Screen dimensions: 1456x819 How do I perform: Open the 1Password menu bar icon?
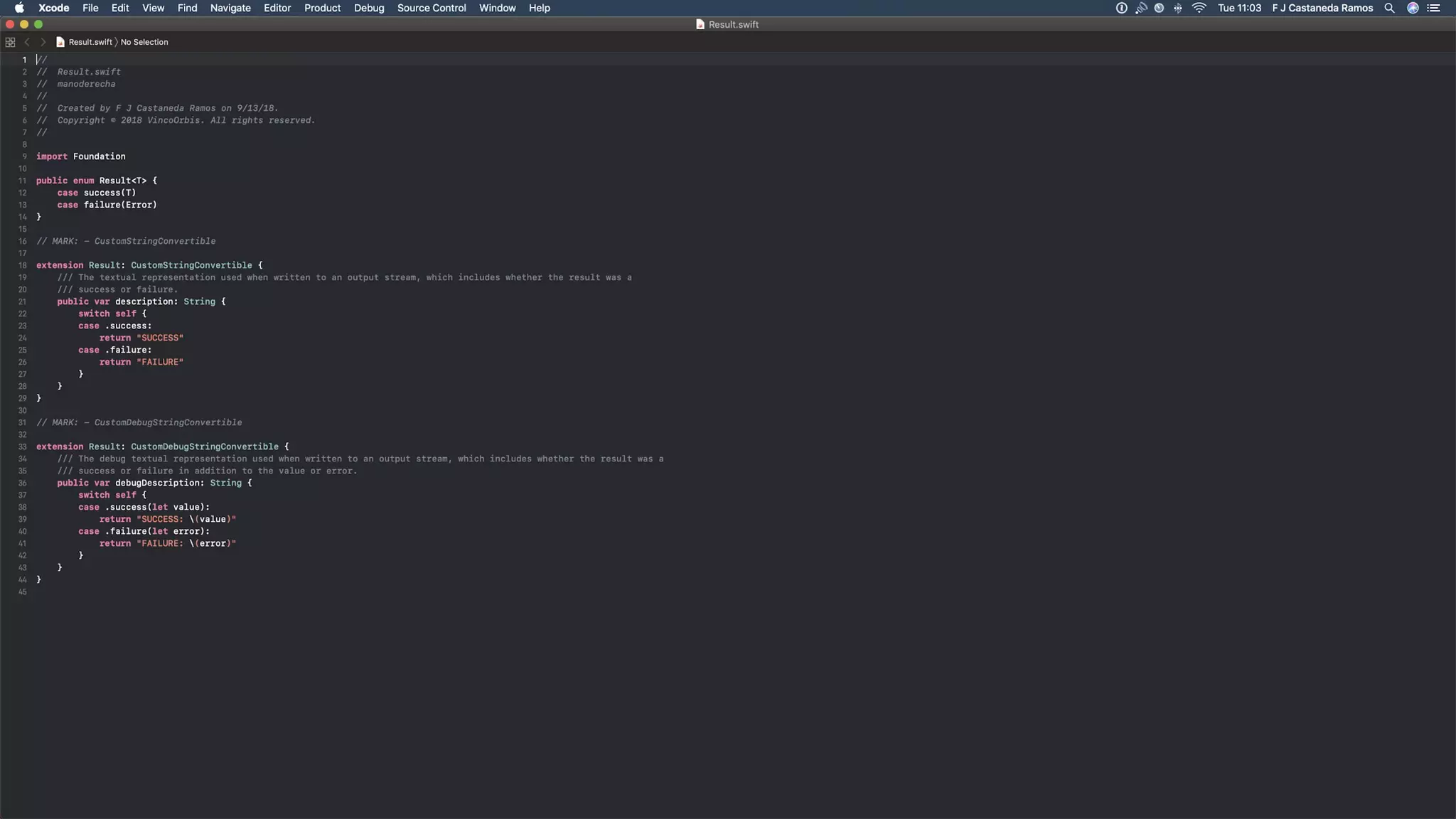tap(1121, 8)
